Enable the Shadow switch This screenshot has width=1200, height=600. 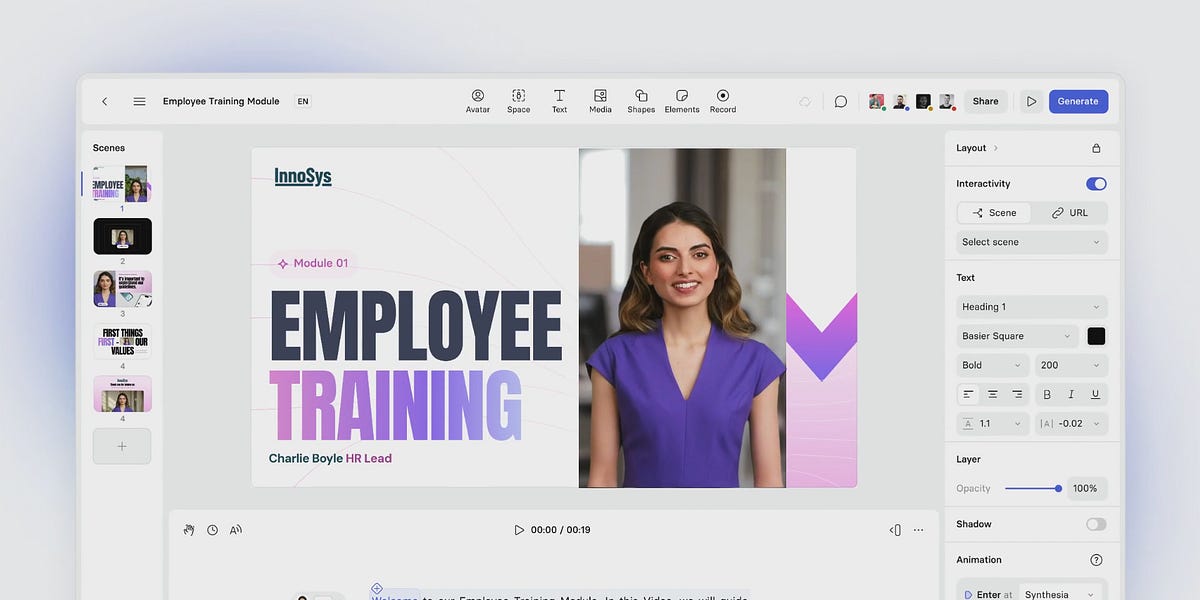[x=1096, y=524]
